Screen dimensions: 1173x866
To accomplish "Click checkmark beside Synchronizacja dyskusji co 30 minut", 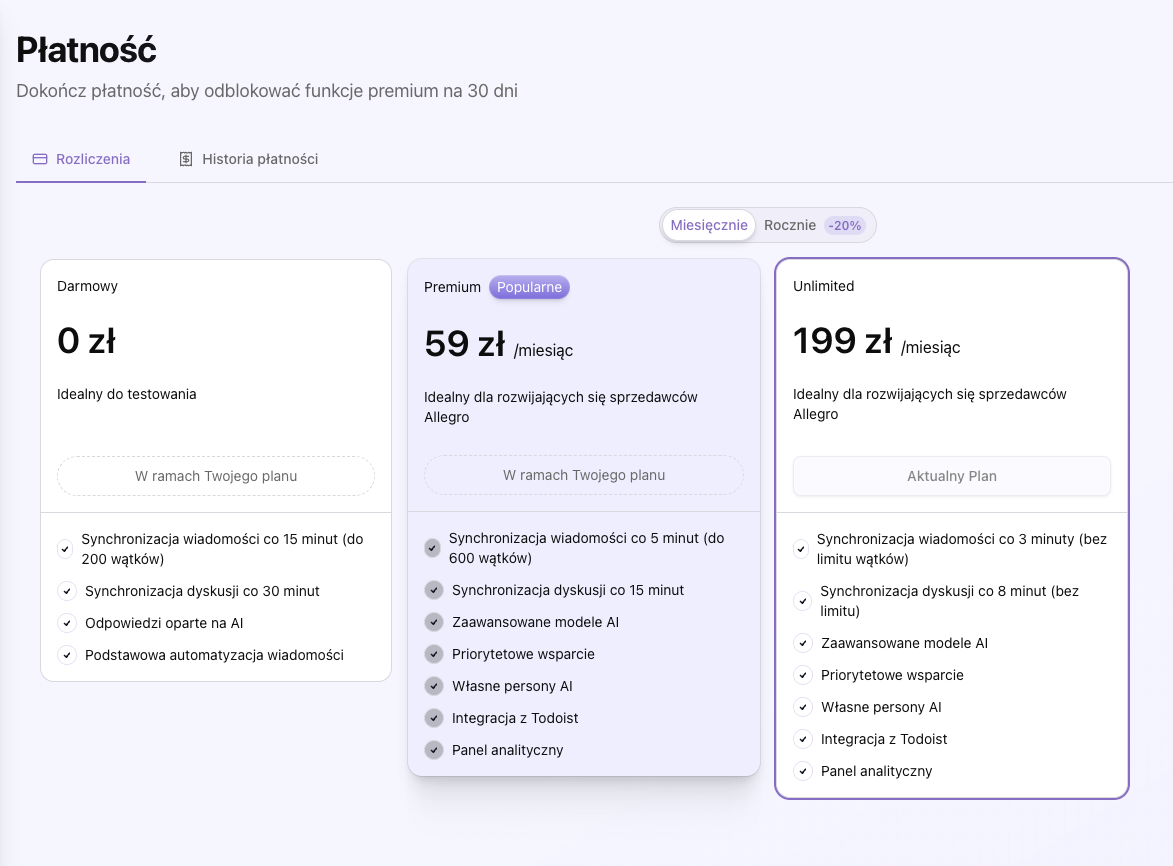I will [x=66, y=591].
